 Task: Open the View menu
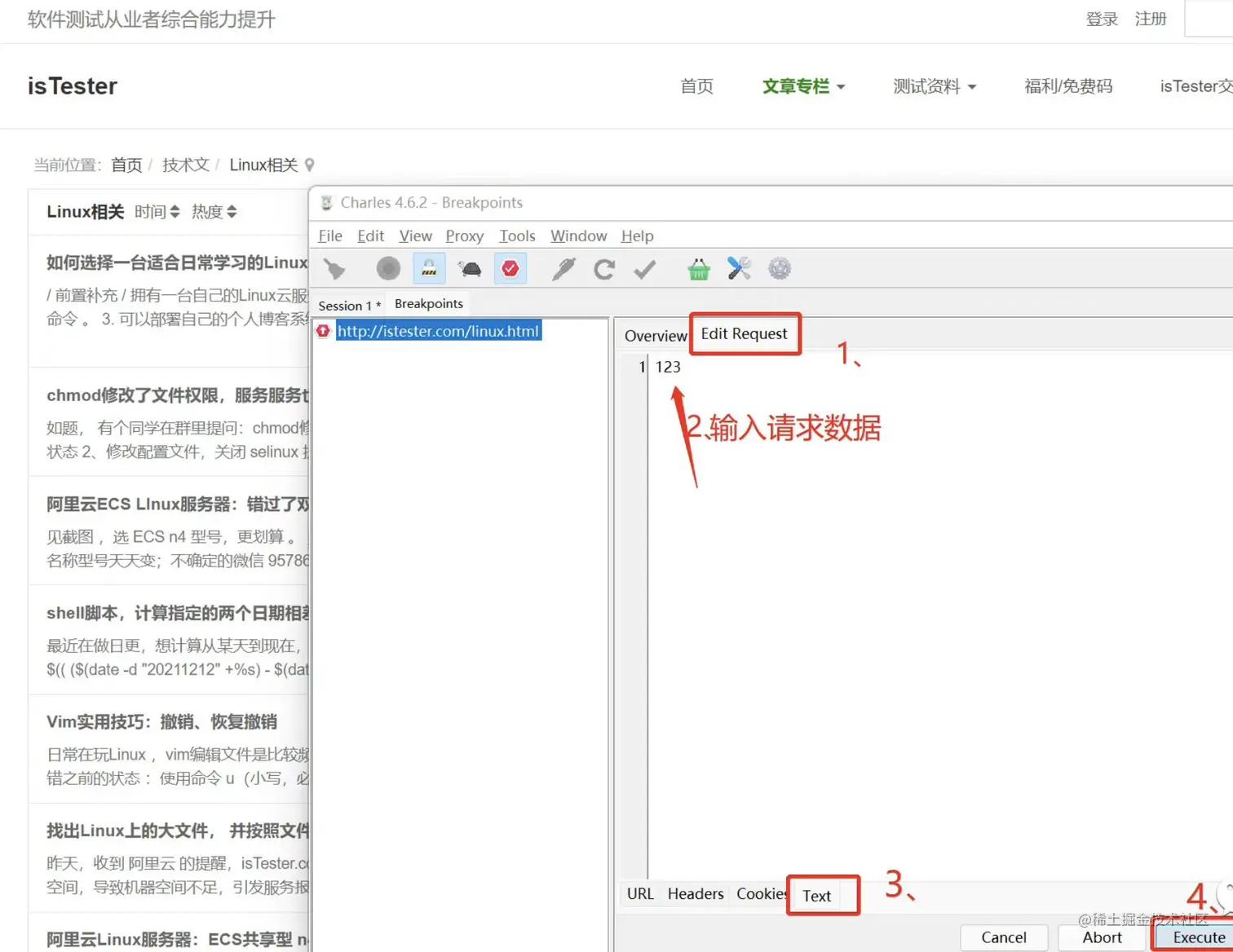click(x=415, y=236)
